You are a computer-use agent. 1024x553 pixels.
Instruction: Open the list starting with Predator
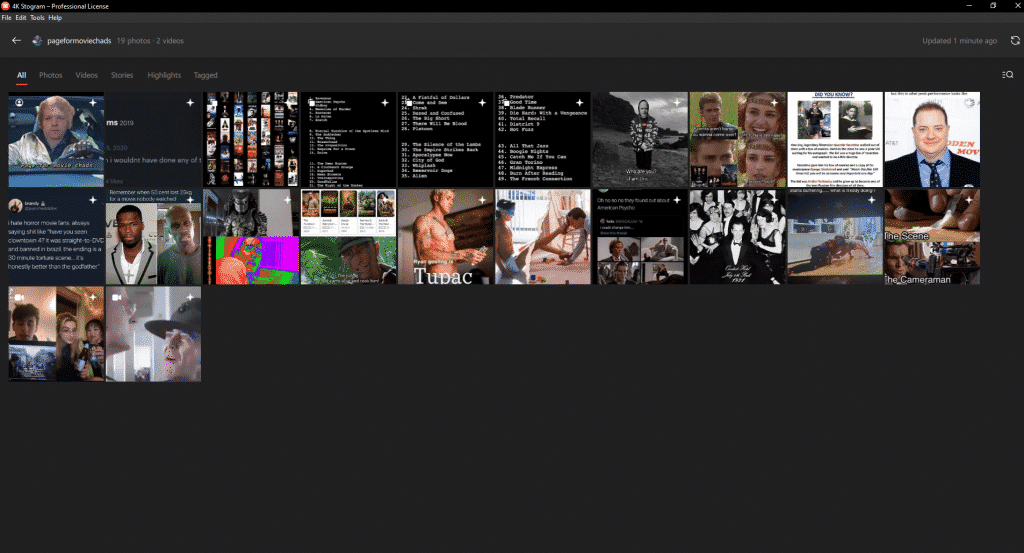click(543, 140)
